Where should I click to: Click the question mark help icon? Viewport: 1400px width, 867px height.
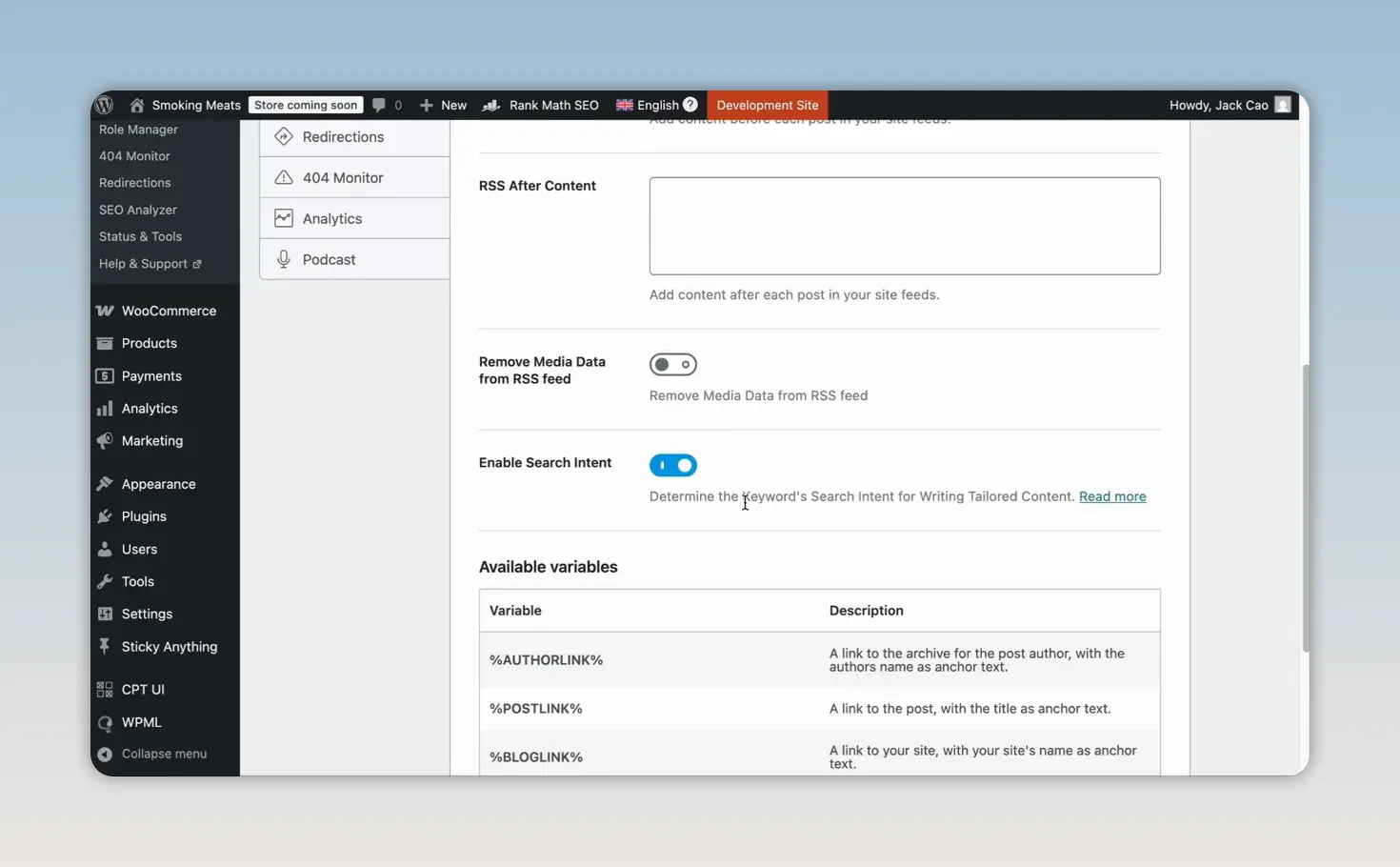click(690, 105)
